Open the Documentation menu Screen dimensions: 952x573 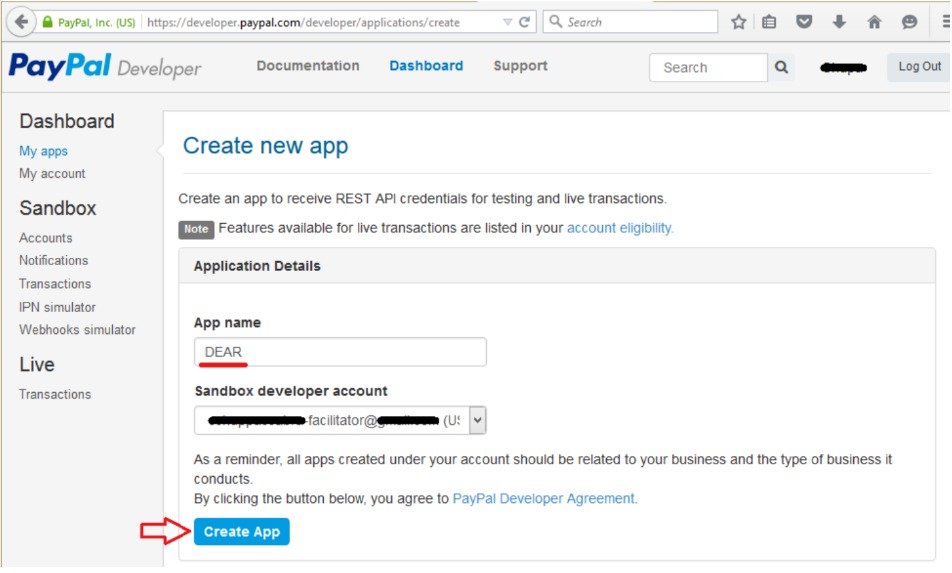click(308, 66)
